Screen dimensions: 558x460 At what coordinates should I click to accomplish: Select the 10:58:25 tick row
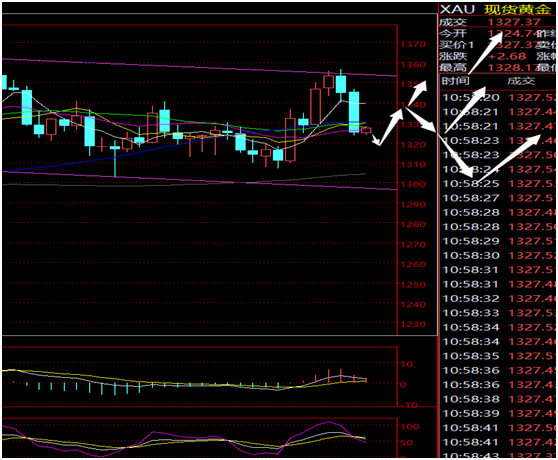tap(498, 184)
